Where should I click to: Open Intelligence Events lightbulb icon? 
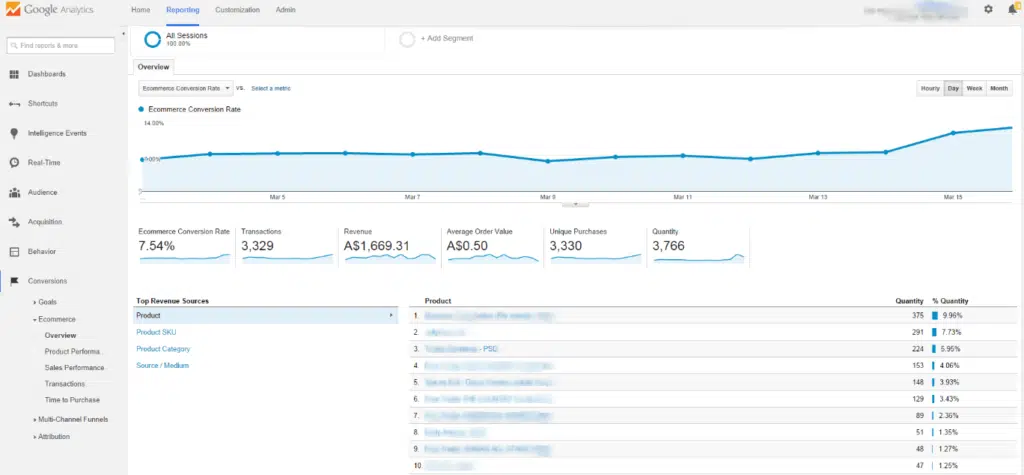point(15,133)
